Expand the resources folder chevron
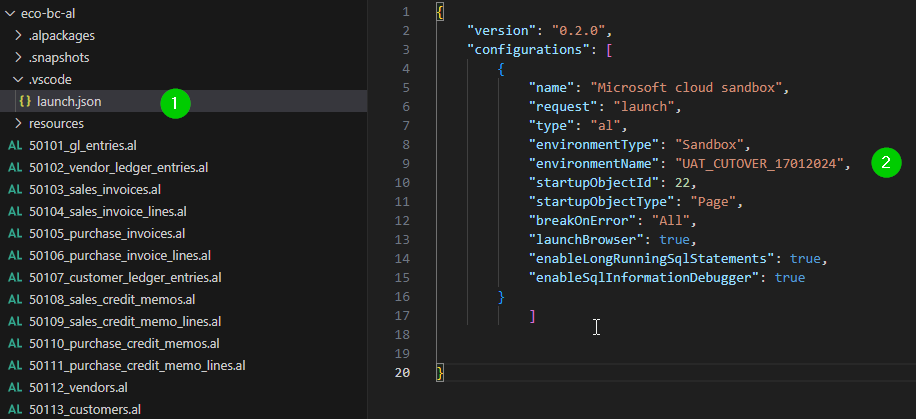916x419 pixels. pos(18,123)
